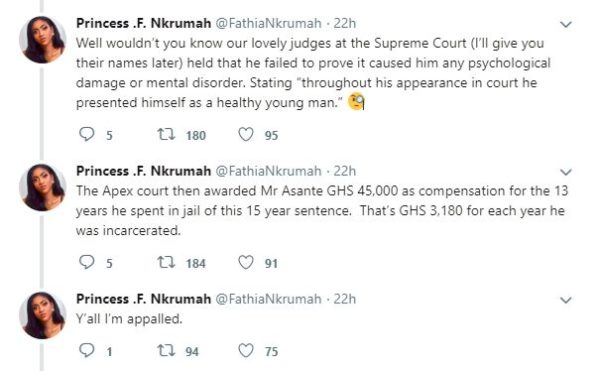Viewport: 600px width, 371px height.
Task: Reply to the Supreme Court judges tweet
Action: [x=86, y=134]
